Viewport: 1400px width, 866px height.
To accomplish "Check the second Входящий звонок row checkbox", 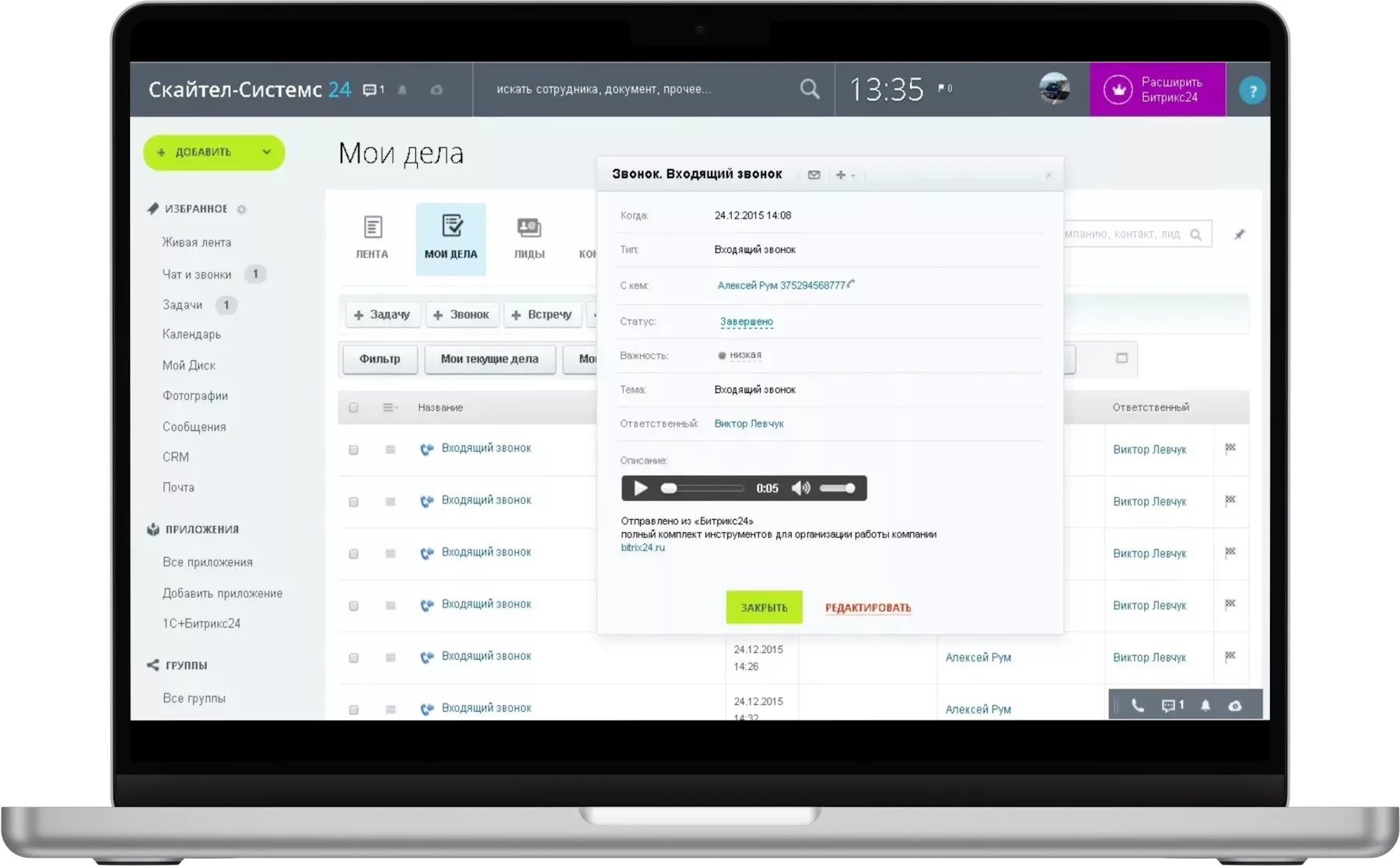I will [x=354, y=502].
